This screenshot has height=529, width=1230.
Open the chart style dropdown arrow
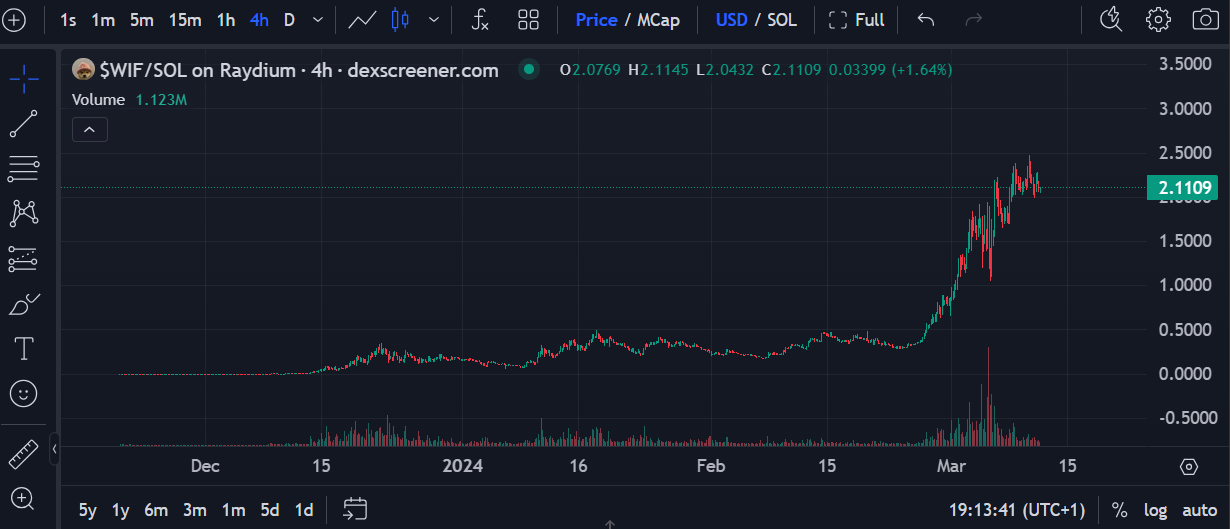pyautogui.click(x=434, y=19)
